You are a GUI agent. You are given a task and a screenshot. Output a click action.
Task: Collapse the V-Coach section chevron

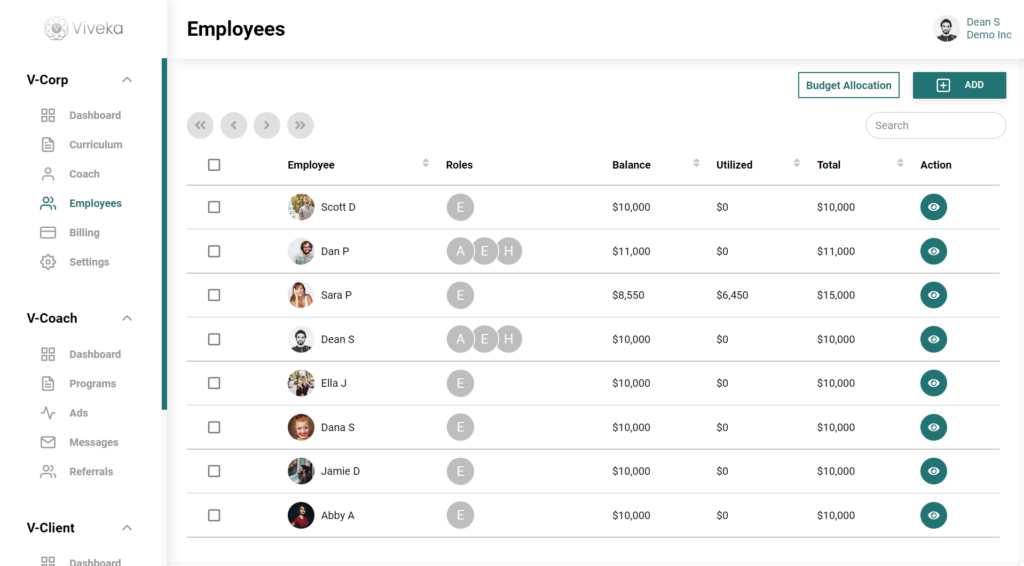(127, 318)
